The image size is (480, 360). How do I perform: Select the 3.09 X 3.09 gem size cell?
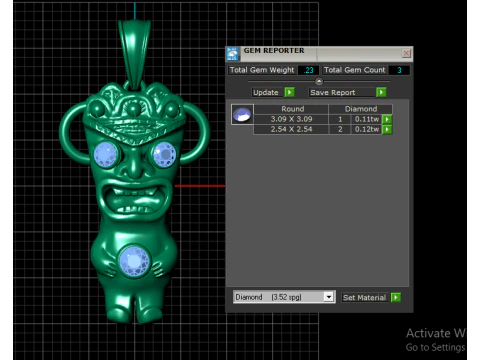click(x=291, y=119)
